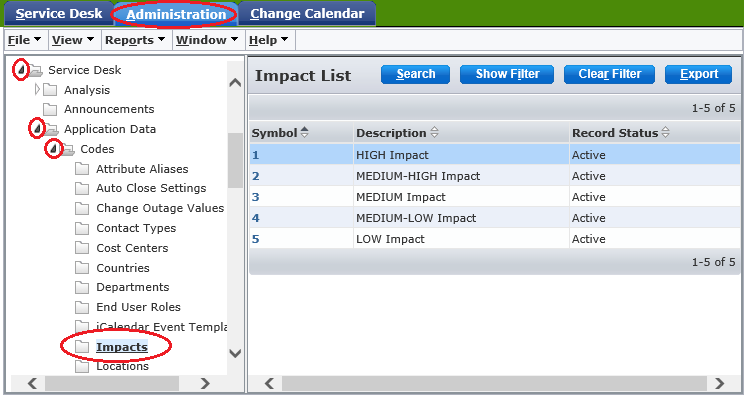Sort the list by Symbol column arrows
Image resolution: width=744 pixels, height=395 pixels.
point(305,133)
